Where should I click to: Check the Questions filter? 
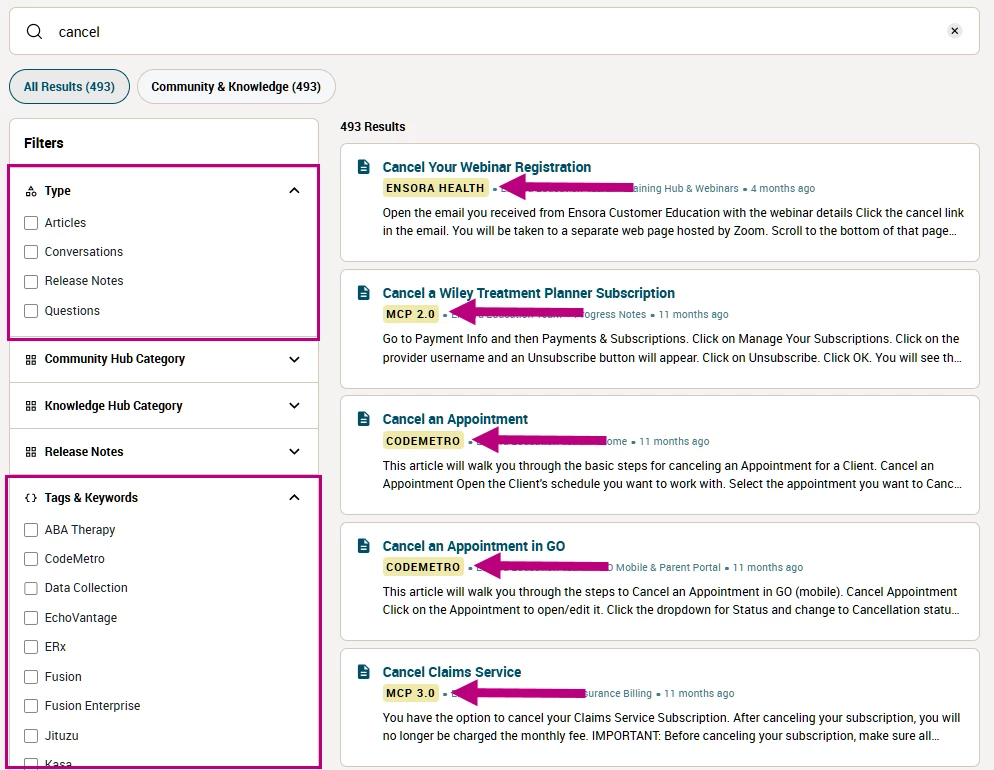pos(30,311)
